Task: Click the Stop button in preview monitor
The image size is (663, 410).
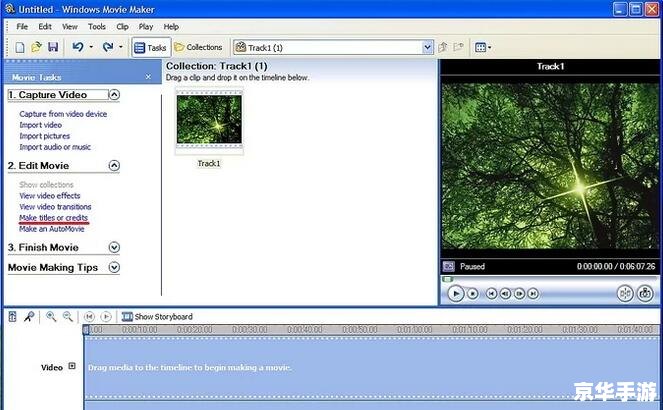Action: 473,293
